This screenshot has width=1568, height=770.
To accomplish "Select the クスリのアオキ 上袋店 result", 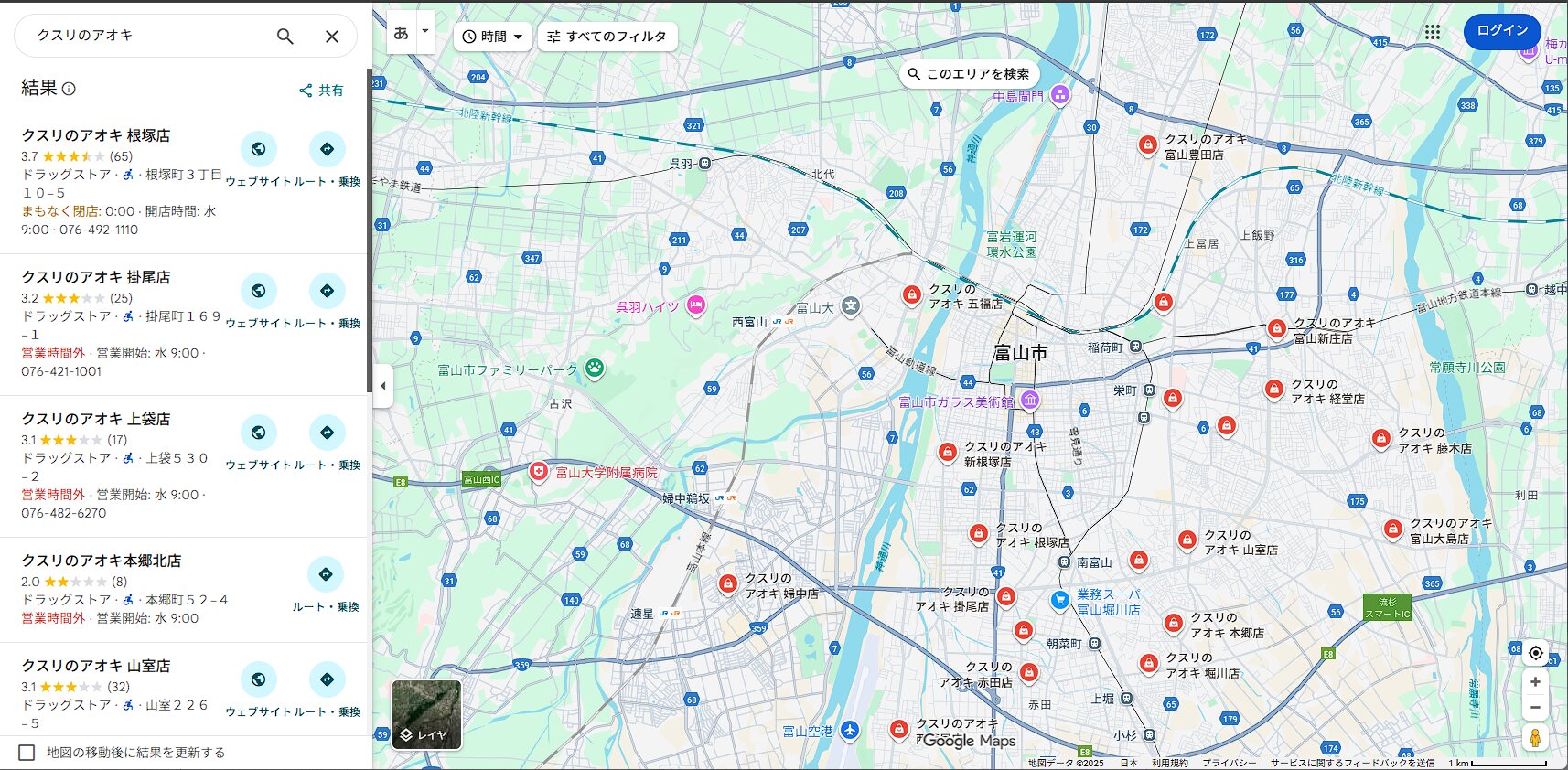I will 96,419.
